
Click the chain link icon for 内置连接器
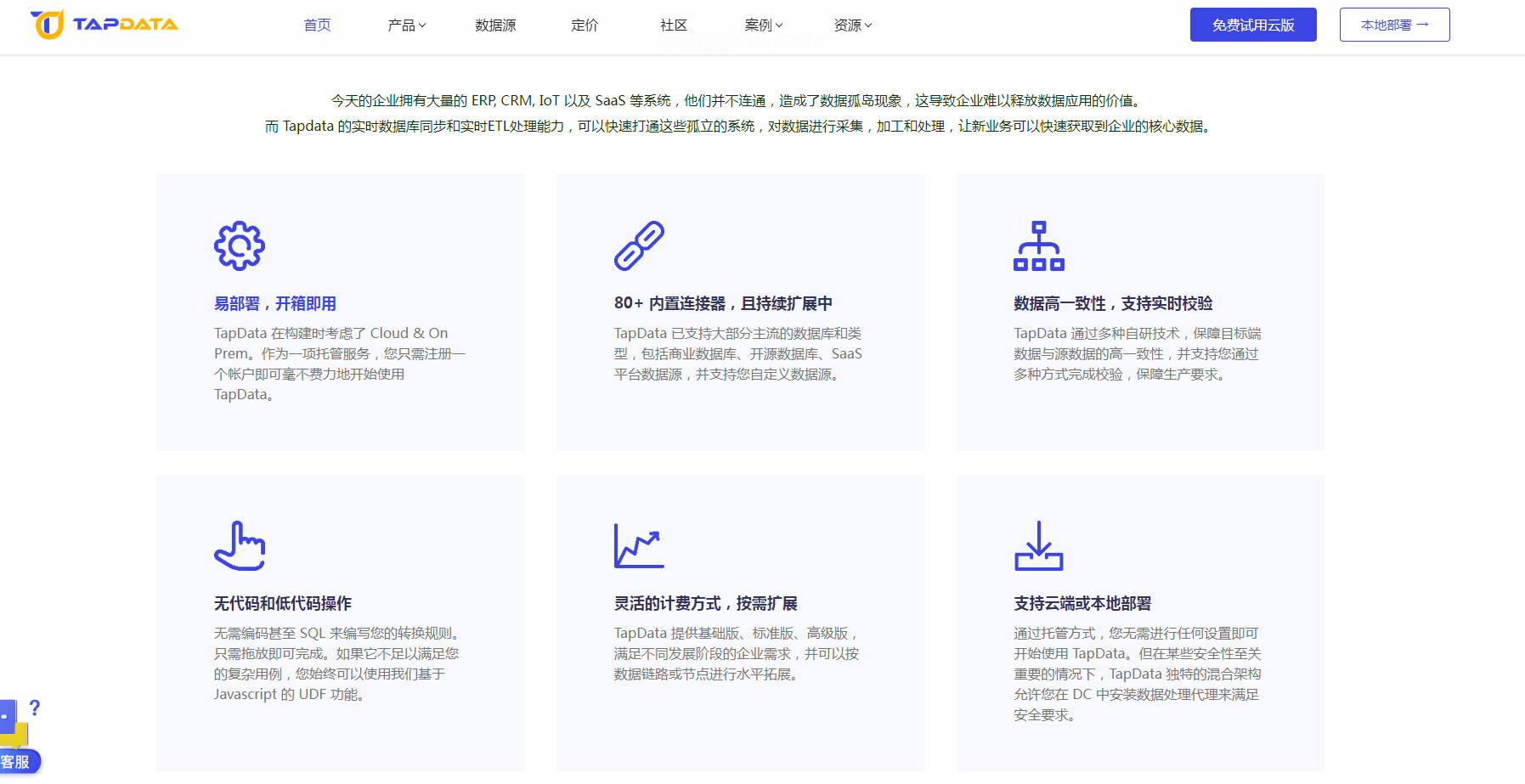pos(640,246)
